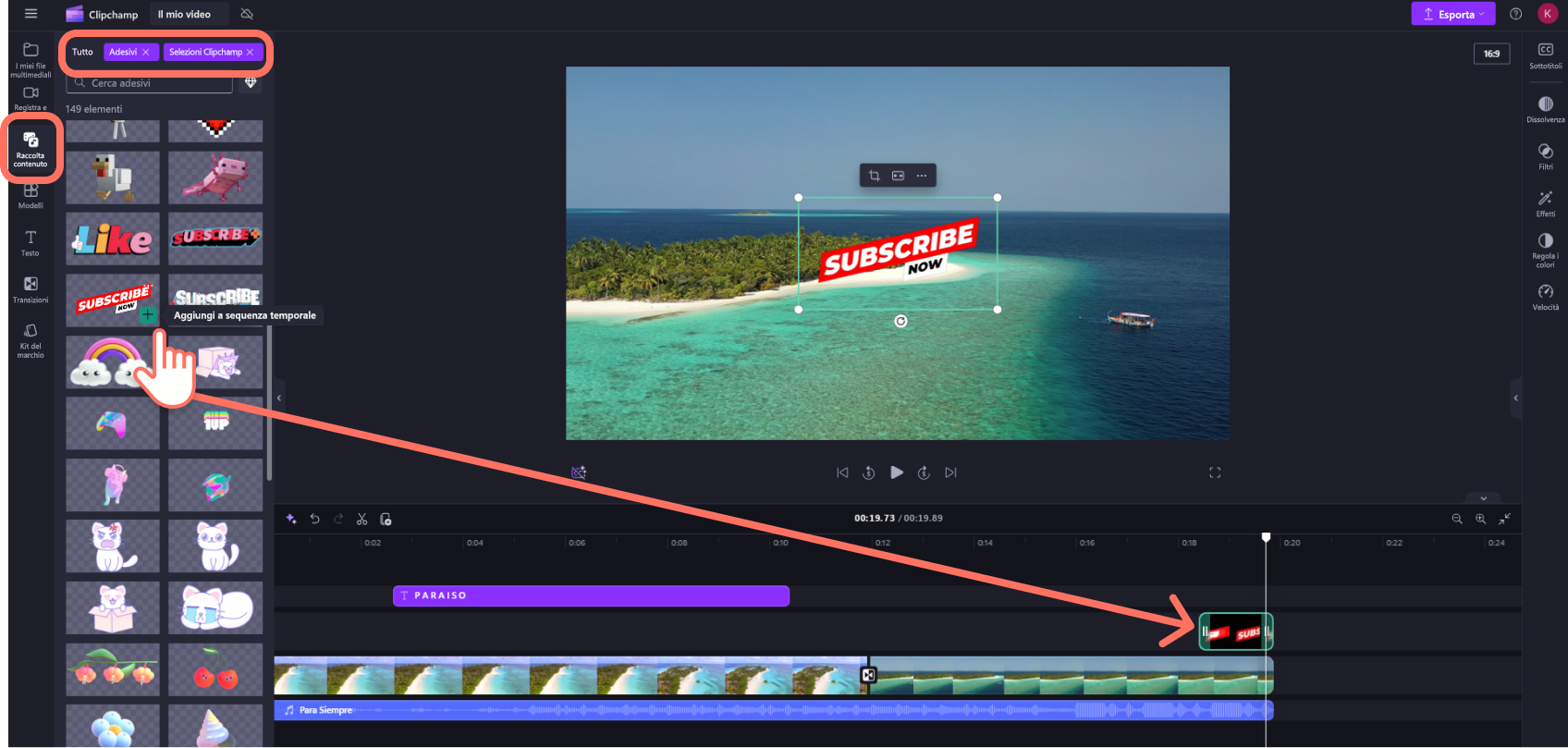Select the rainbow cloud sticker
This screenshot has height=748, width=1568.
coord(113,362)
